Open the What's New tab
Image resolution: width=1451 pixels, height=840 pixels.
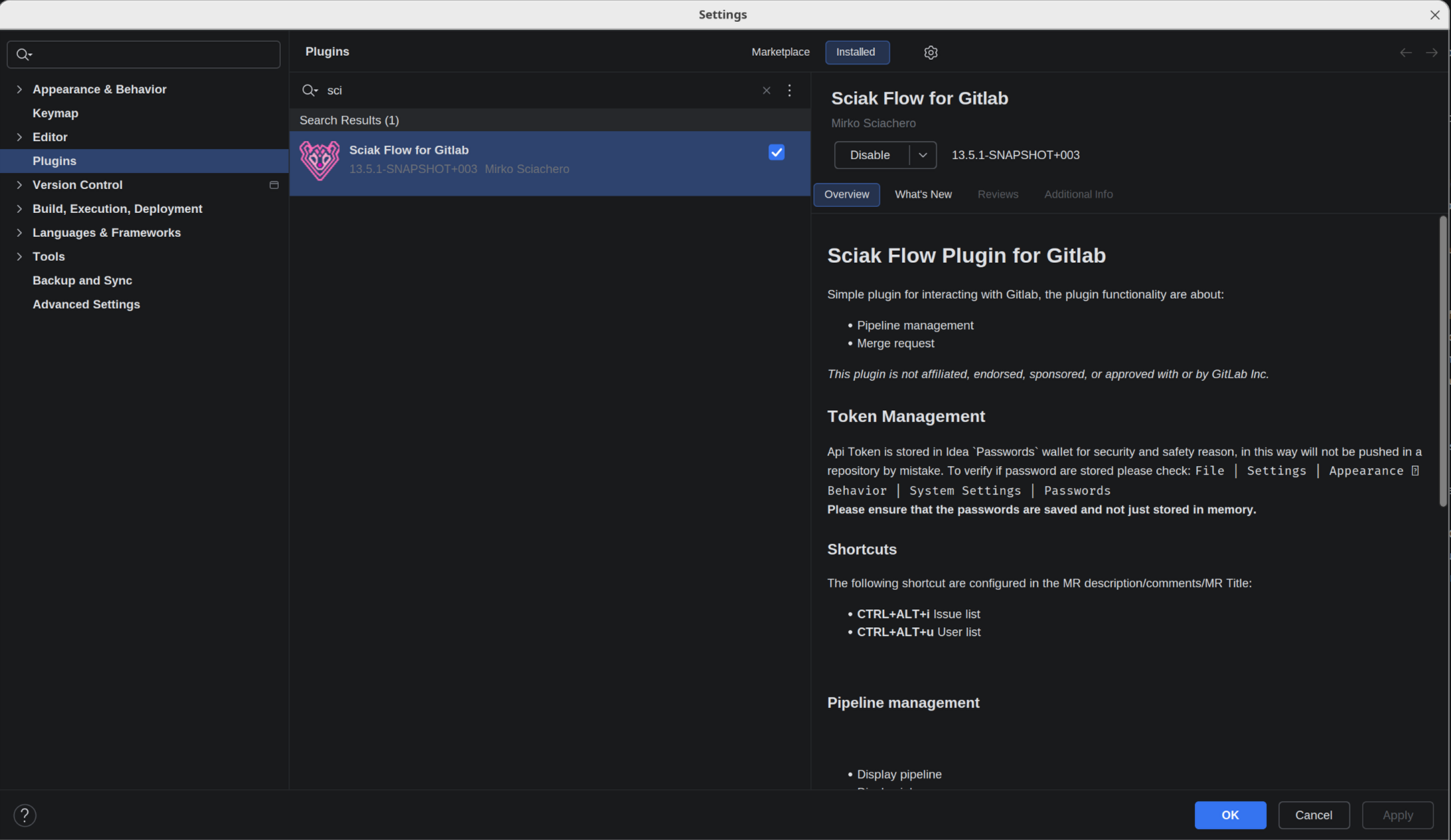(x=923, y=194)
